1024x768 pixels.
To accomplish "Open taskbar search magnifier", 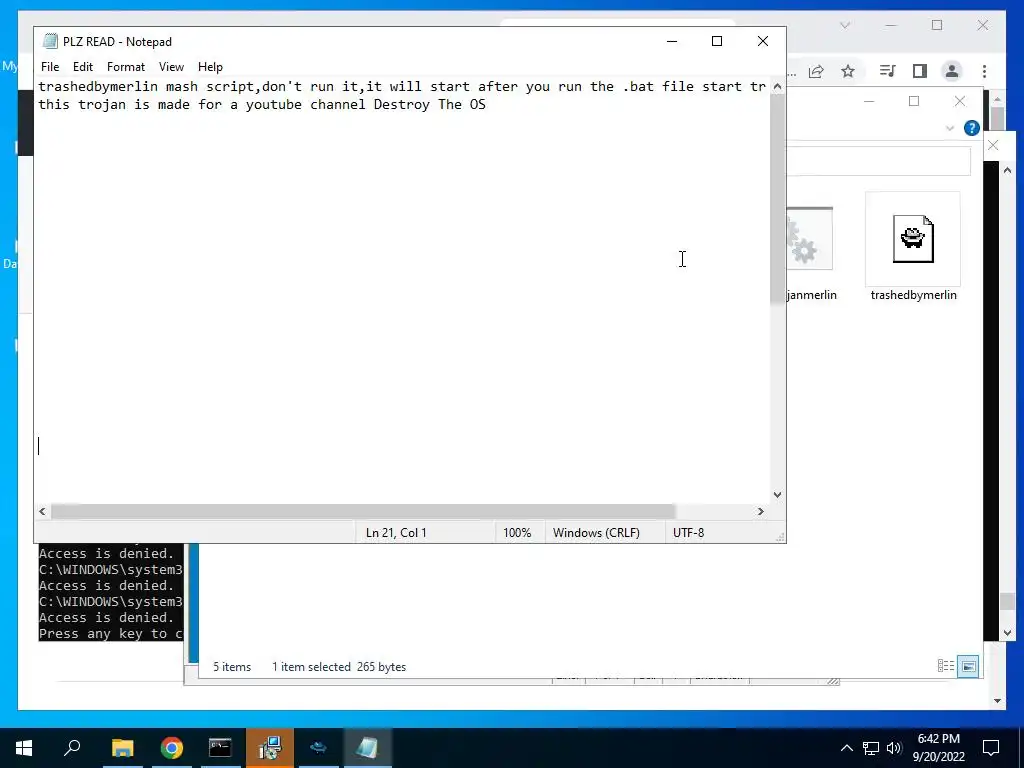I will click(72, 747).
